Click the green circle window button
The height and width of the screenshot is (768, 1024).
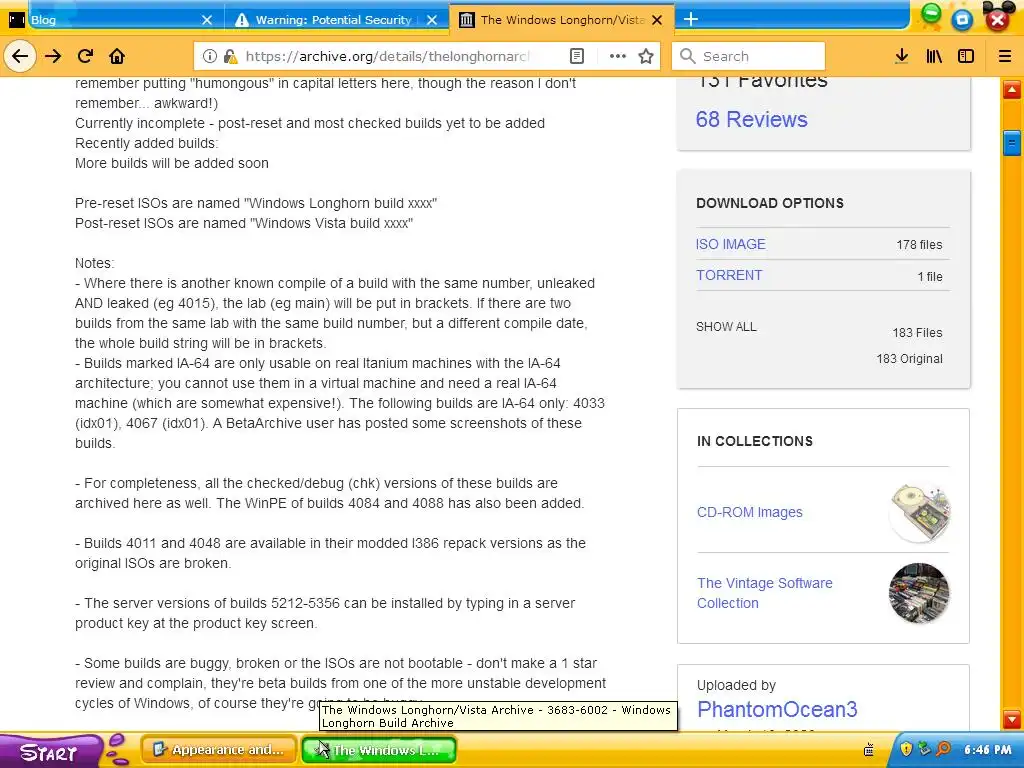[x=931, y=13]
